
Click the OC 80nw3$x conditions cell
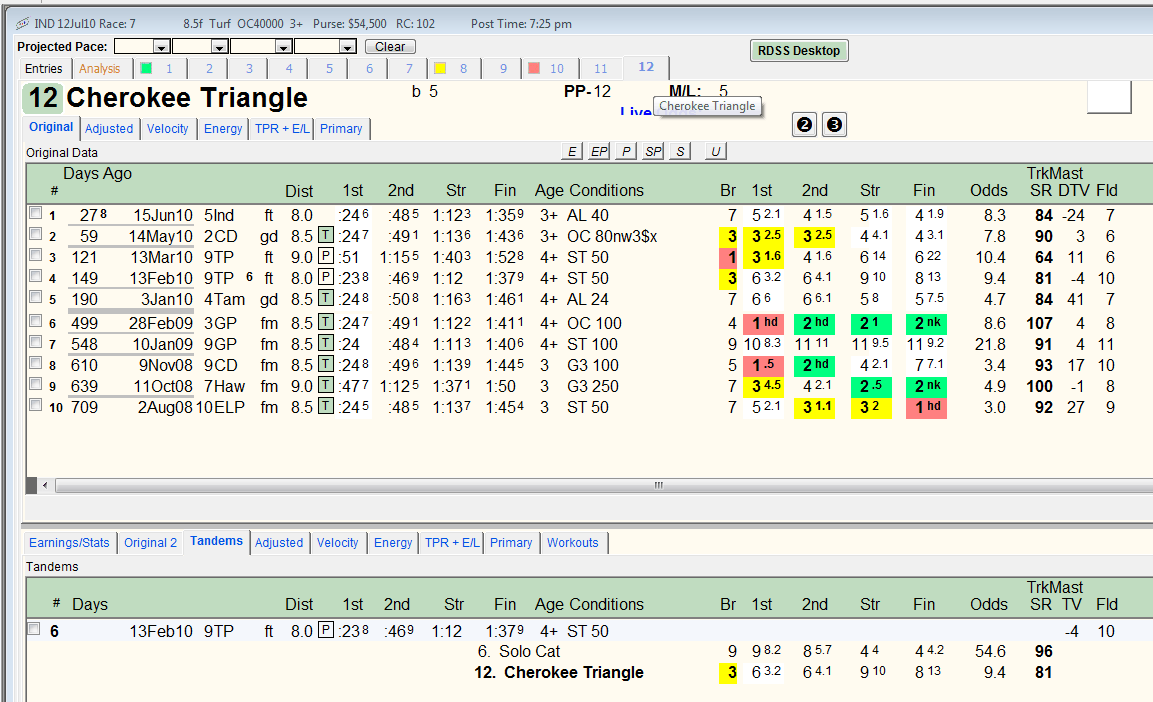click(x=612, y=236)
